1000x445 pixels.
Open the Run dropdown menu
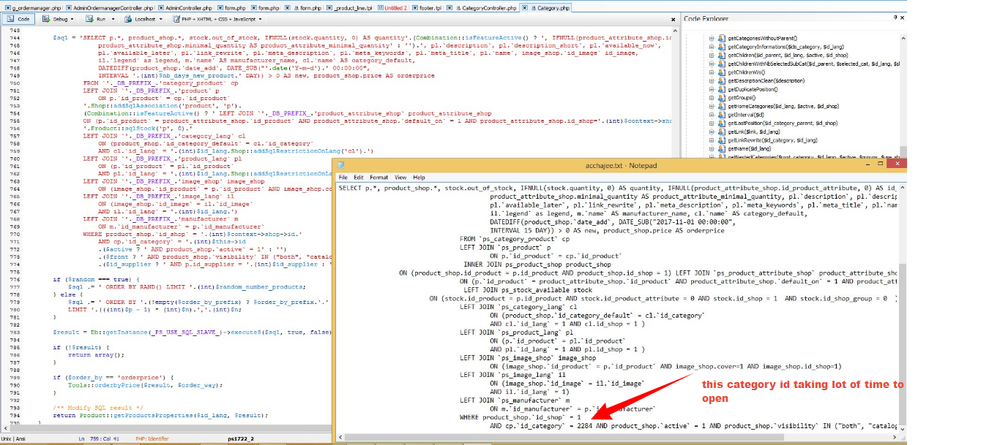pos(101,19)
